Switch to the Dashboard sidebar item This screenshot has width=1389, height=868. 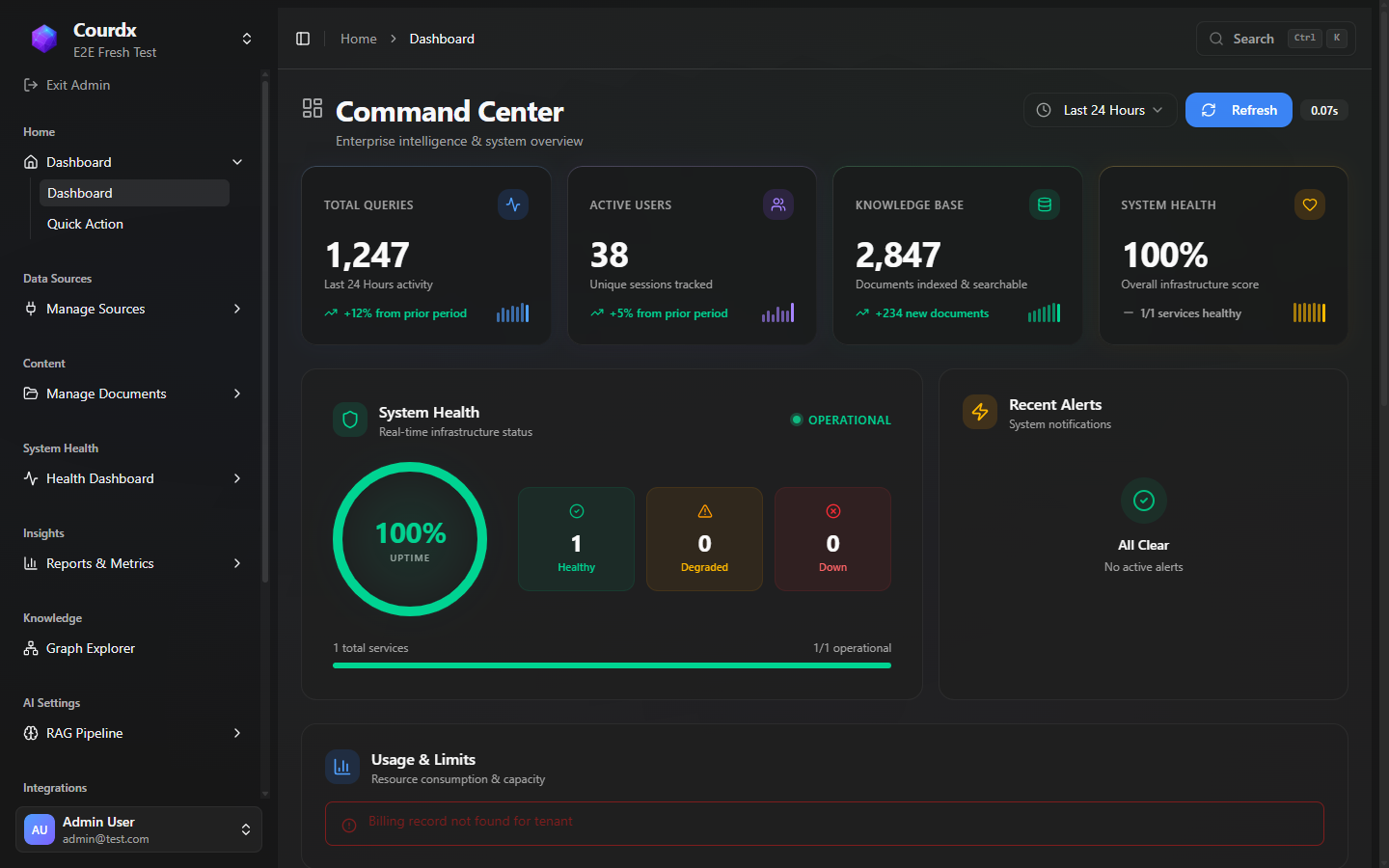[80, 193]
